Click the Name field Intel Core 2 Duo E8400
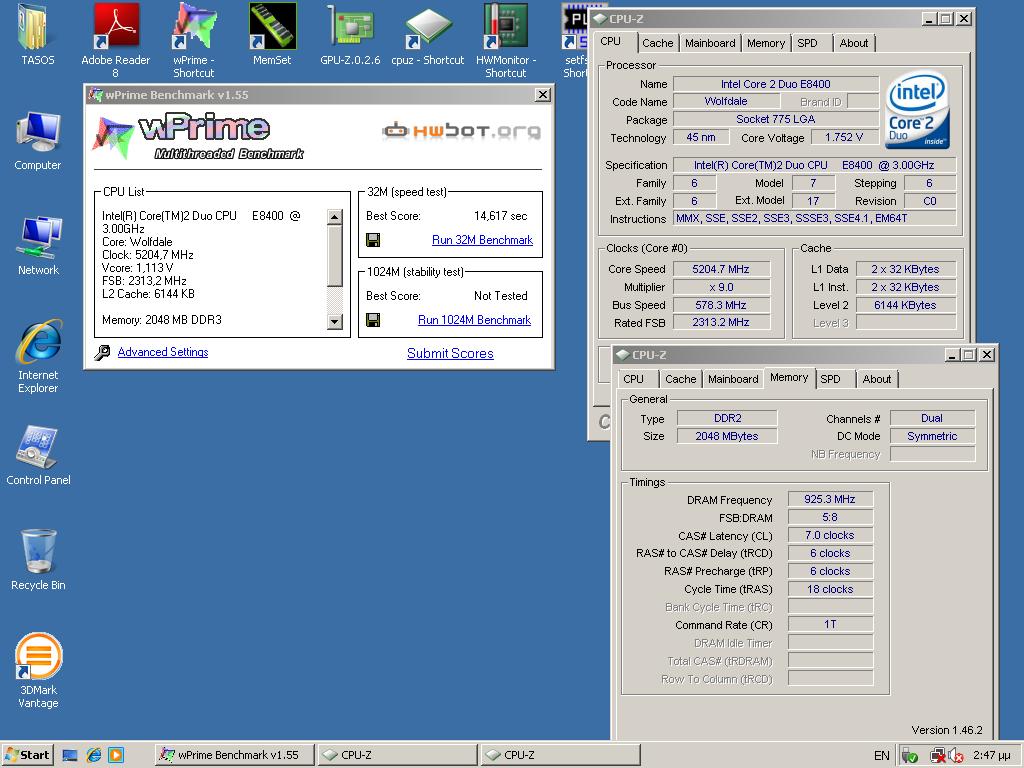The height and width of the screenshot is (768, 1024). coord(775,84)
